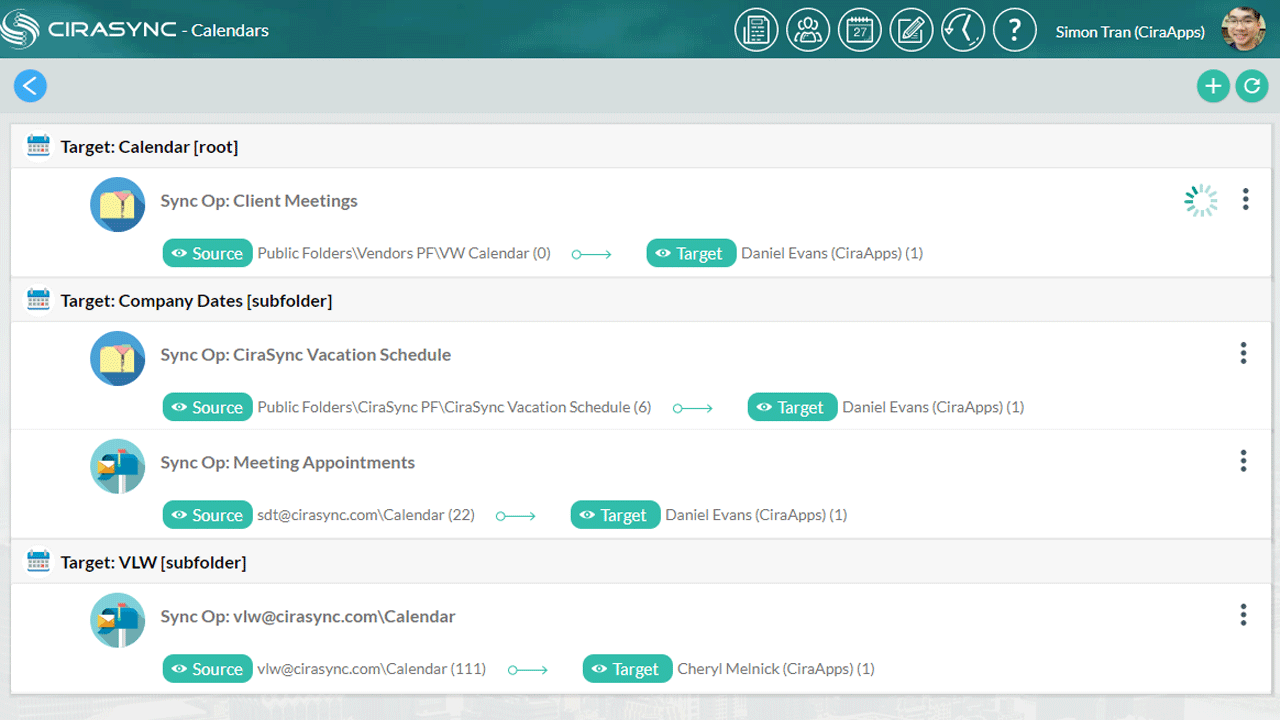Click the Calendars page title in header
Viewport: 1280px width, 720px height.
tap(230, 31)
